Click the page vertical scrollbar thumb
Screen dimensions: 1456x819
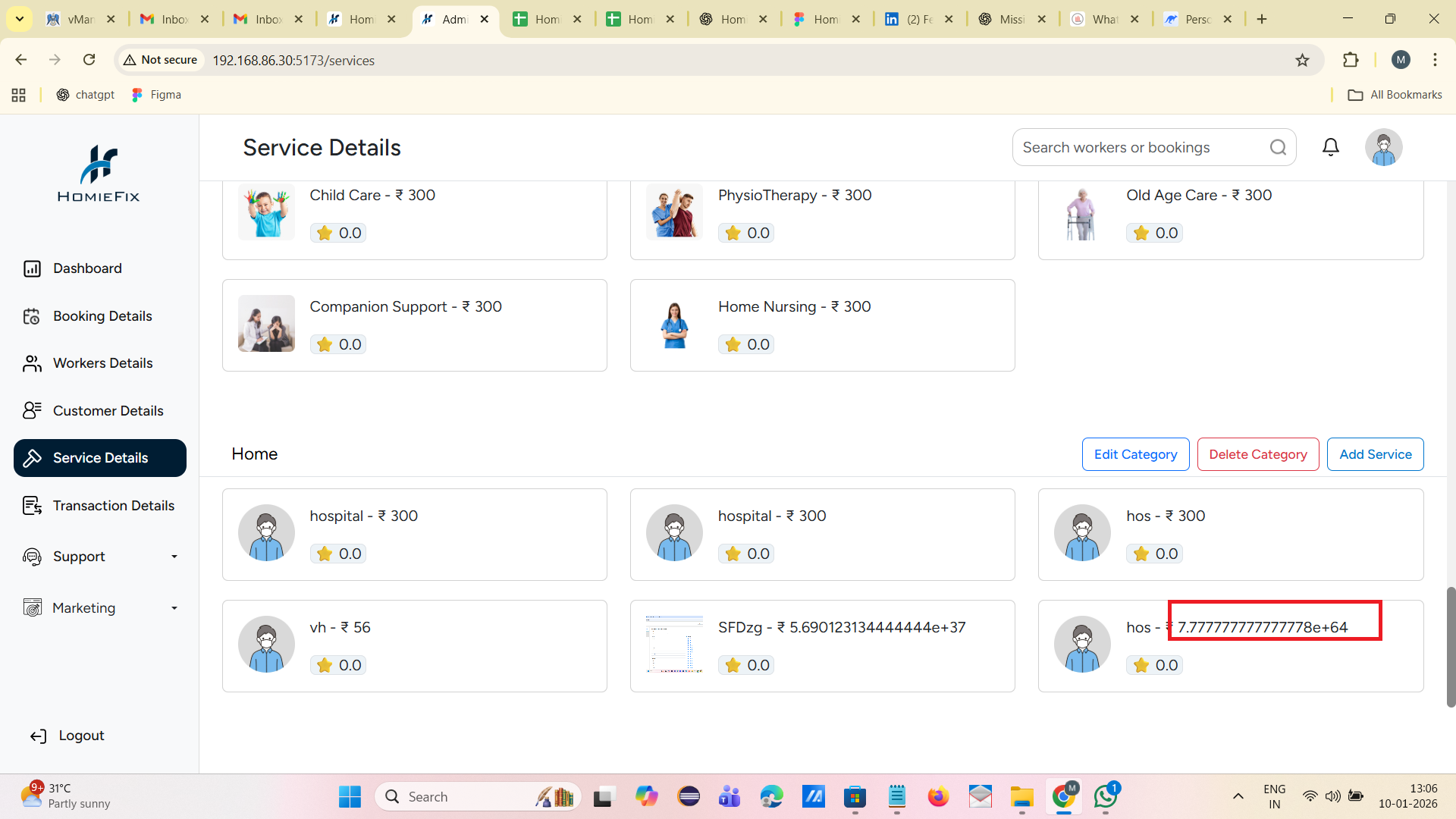[1451, 646]
